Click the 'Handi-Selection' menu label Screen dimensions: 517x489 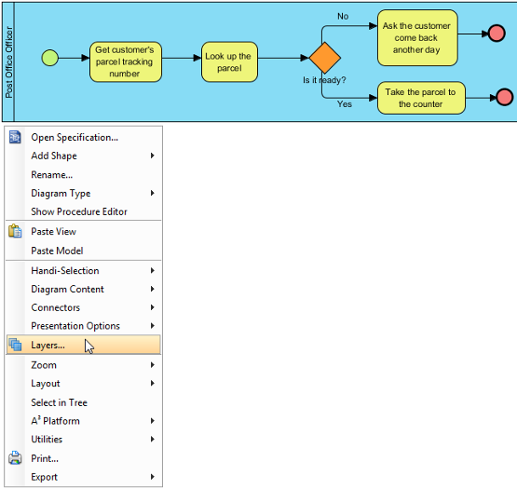65,271
